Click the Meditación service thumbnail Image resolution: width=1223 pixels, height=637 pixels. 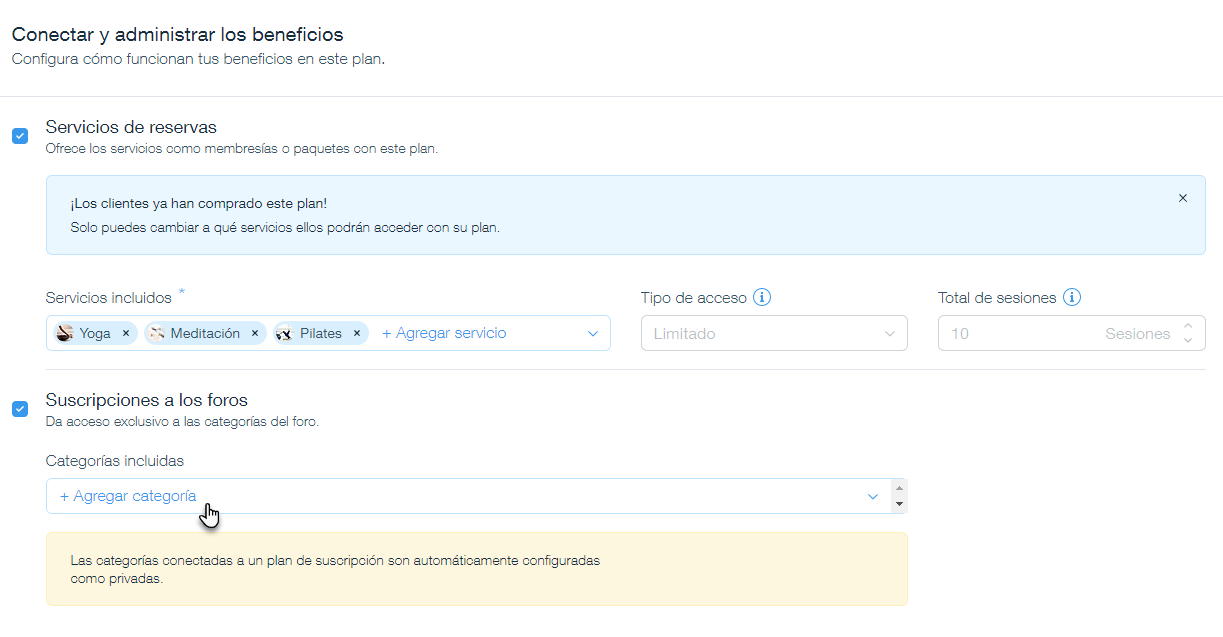click(155, 333)
